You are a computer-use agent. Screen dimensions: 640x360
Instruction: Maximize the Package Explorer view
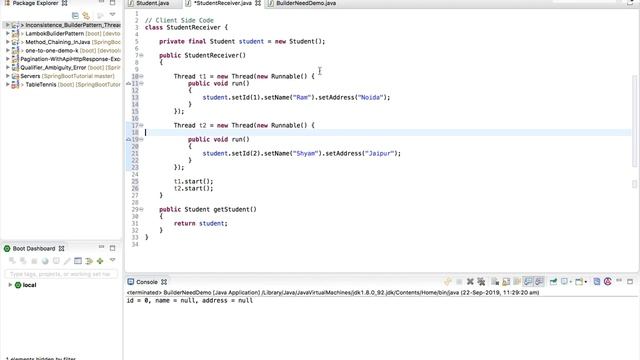(x=112, y=2)
